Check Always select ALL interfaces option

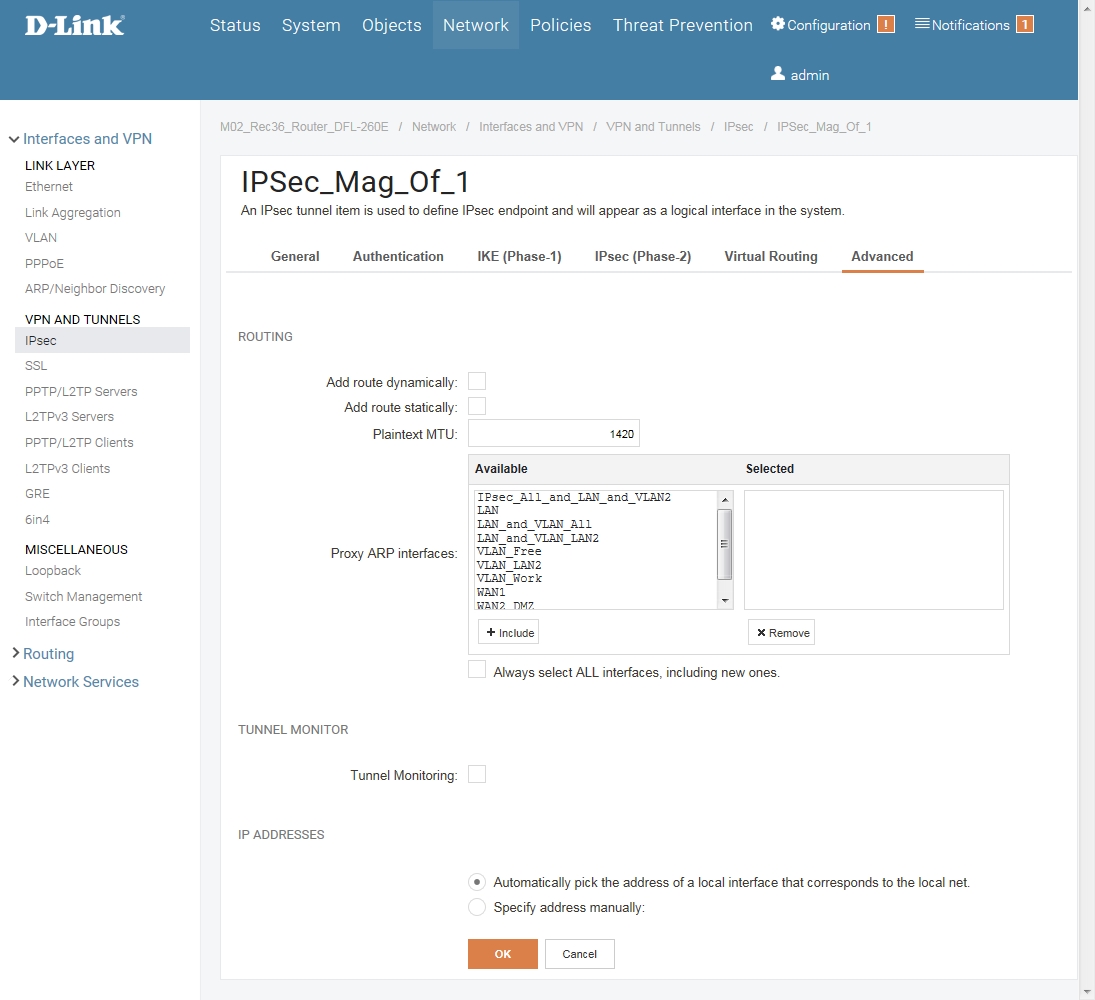476,669
